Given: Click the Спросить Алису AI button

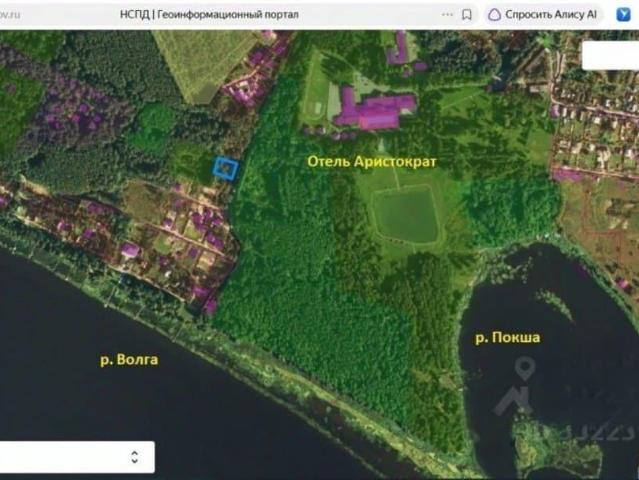Looking at the screenshot, I should point(543,15).
